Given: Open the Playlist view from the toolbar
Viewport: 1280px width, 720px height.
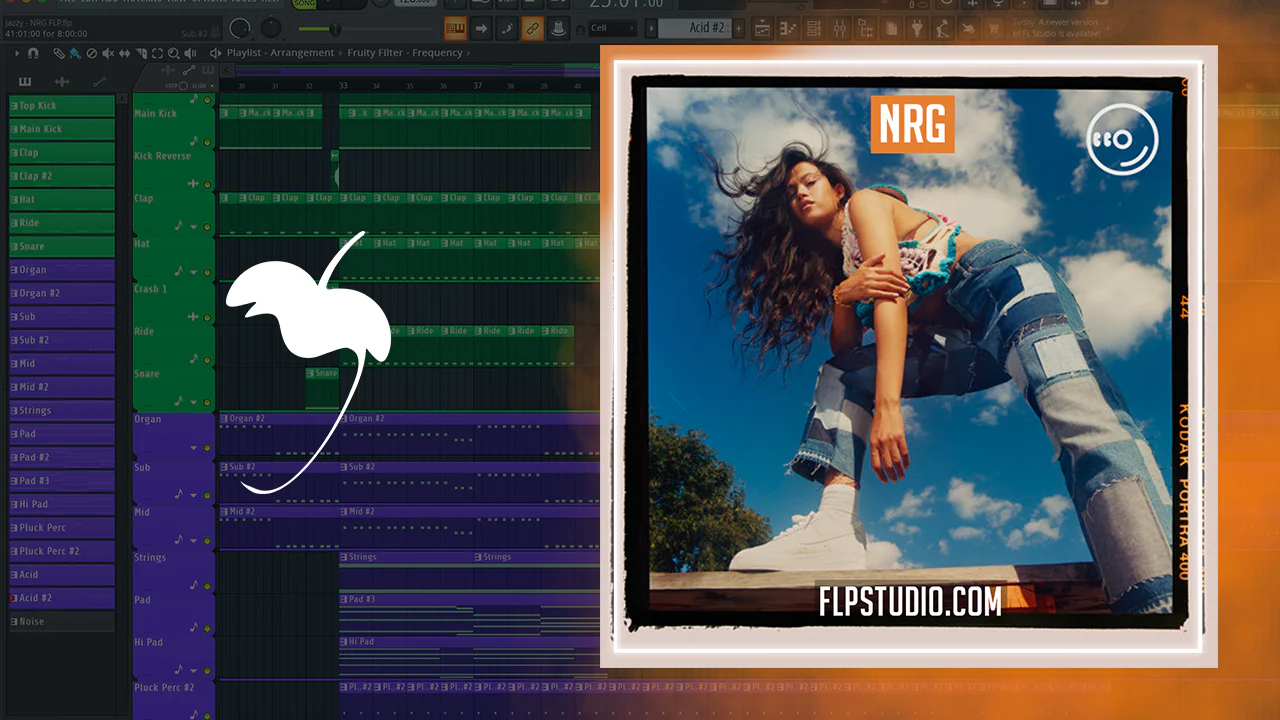Looking at the screenshot, I should click(762, 29).
